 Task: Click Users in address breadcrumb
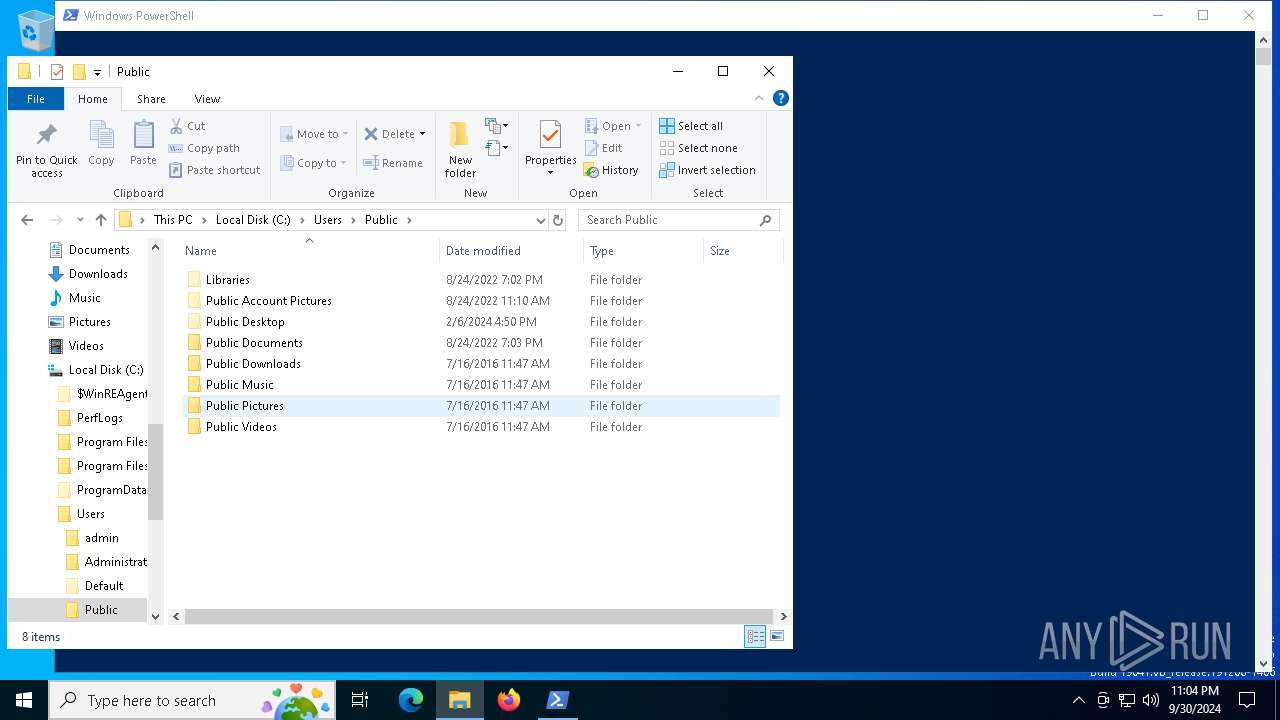click(328, 220)
